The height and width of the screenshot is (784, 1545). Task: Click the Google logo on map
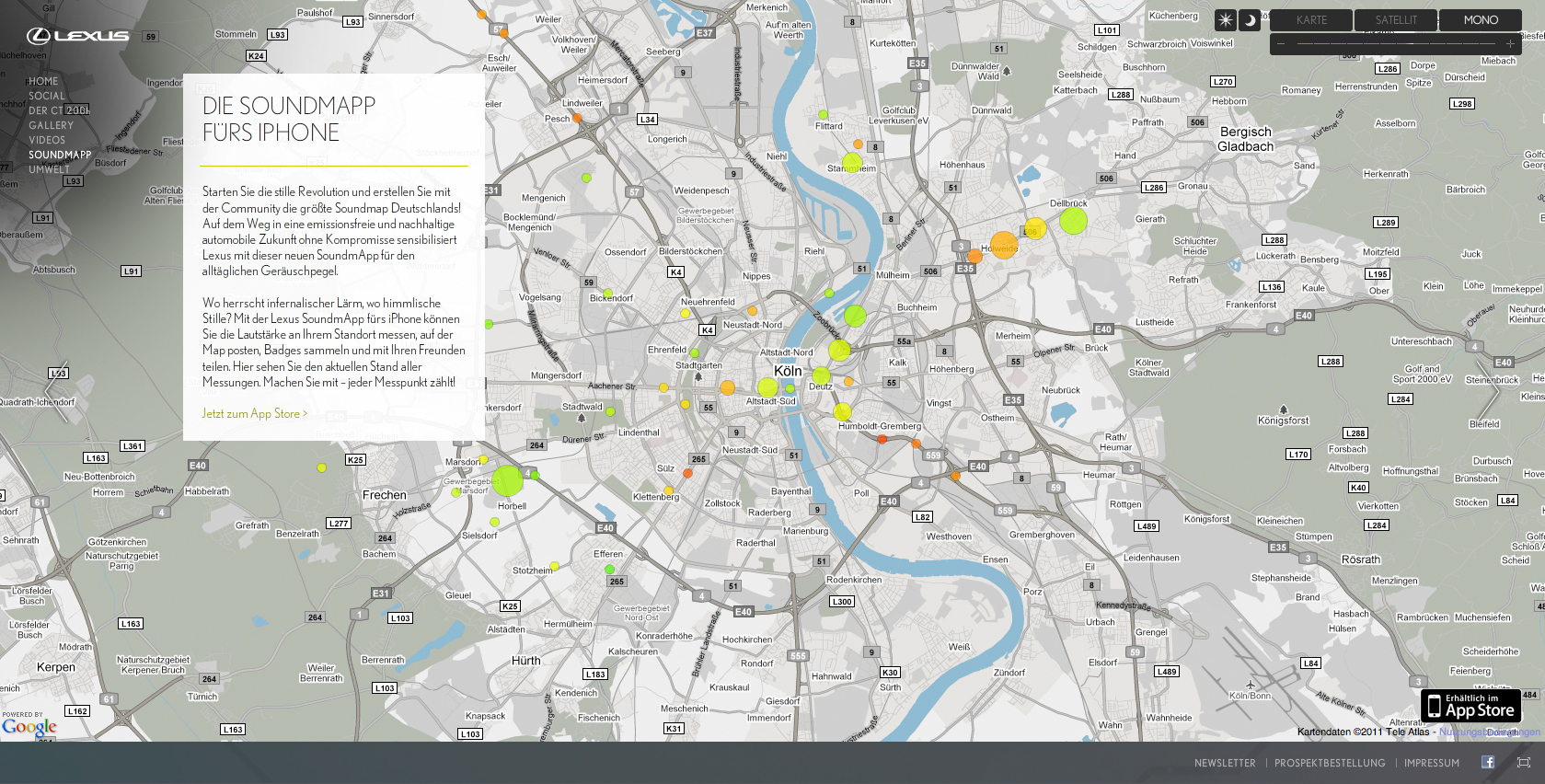[x=29, y=727]
